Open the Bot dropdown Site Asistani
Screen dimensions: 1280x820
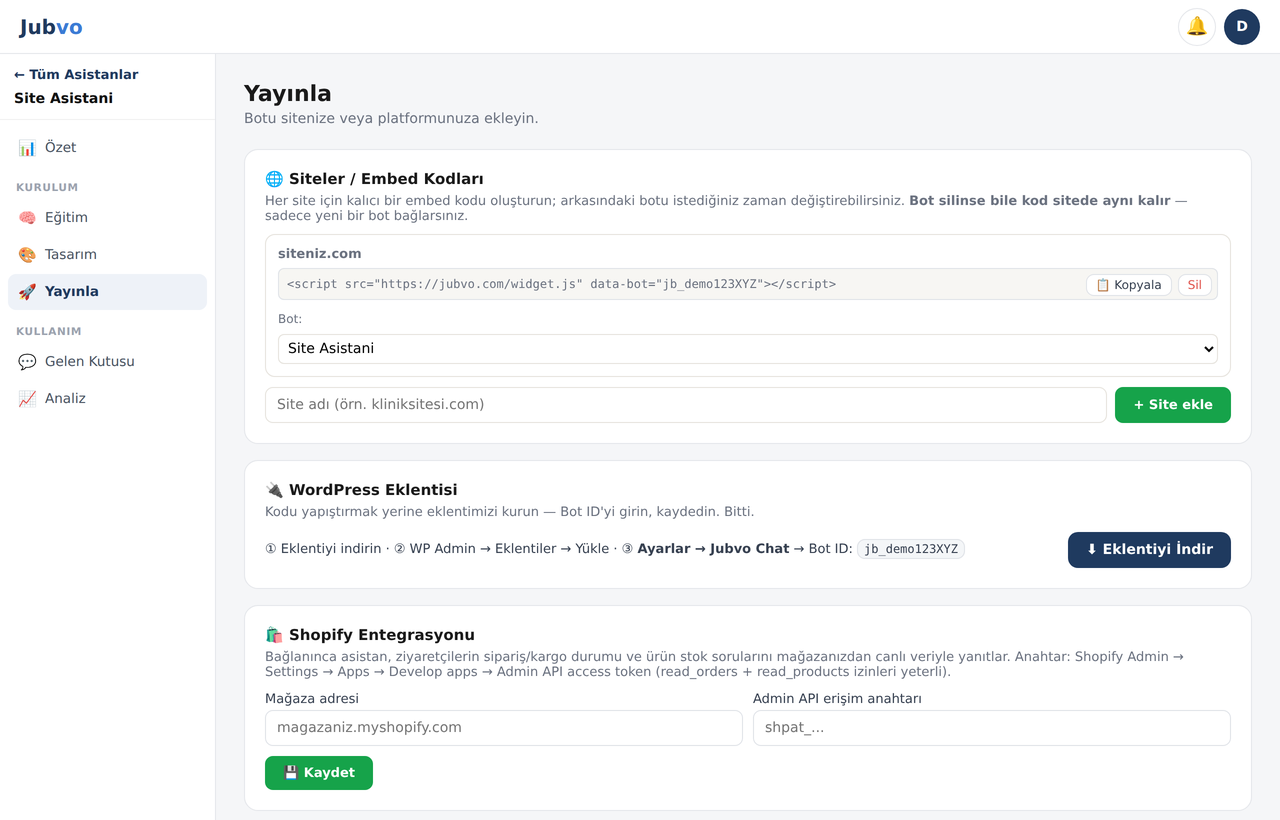[748, 349]
